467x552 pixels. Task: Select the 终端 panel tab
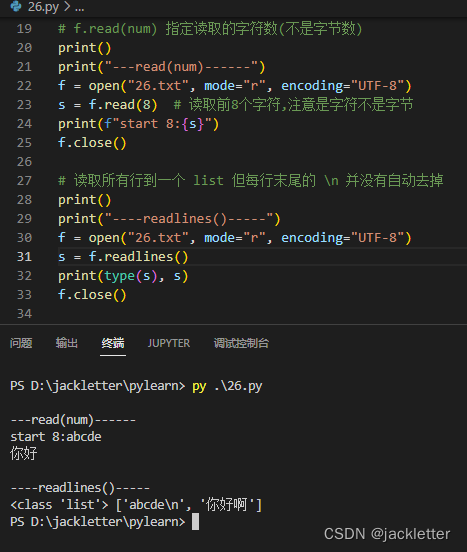[x=113, y=343]
